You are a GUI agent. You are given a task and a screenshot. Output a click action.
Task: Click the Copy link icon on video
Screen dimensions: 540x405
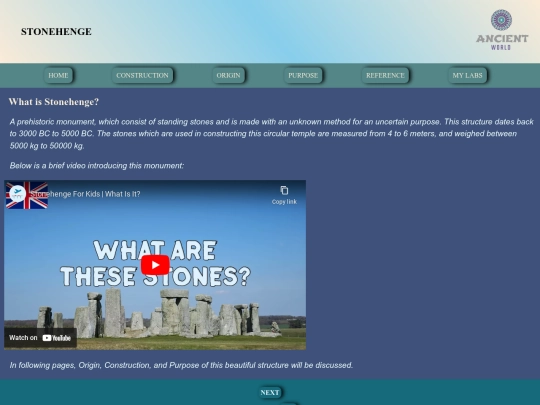(x=284, y=195)
